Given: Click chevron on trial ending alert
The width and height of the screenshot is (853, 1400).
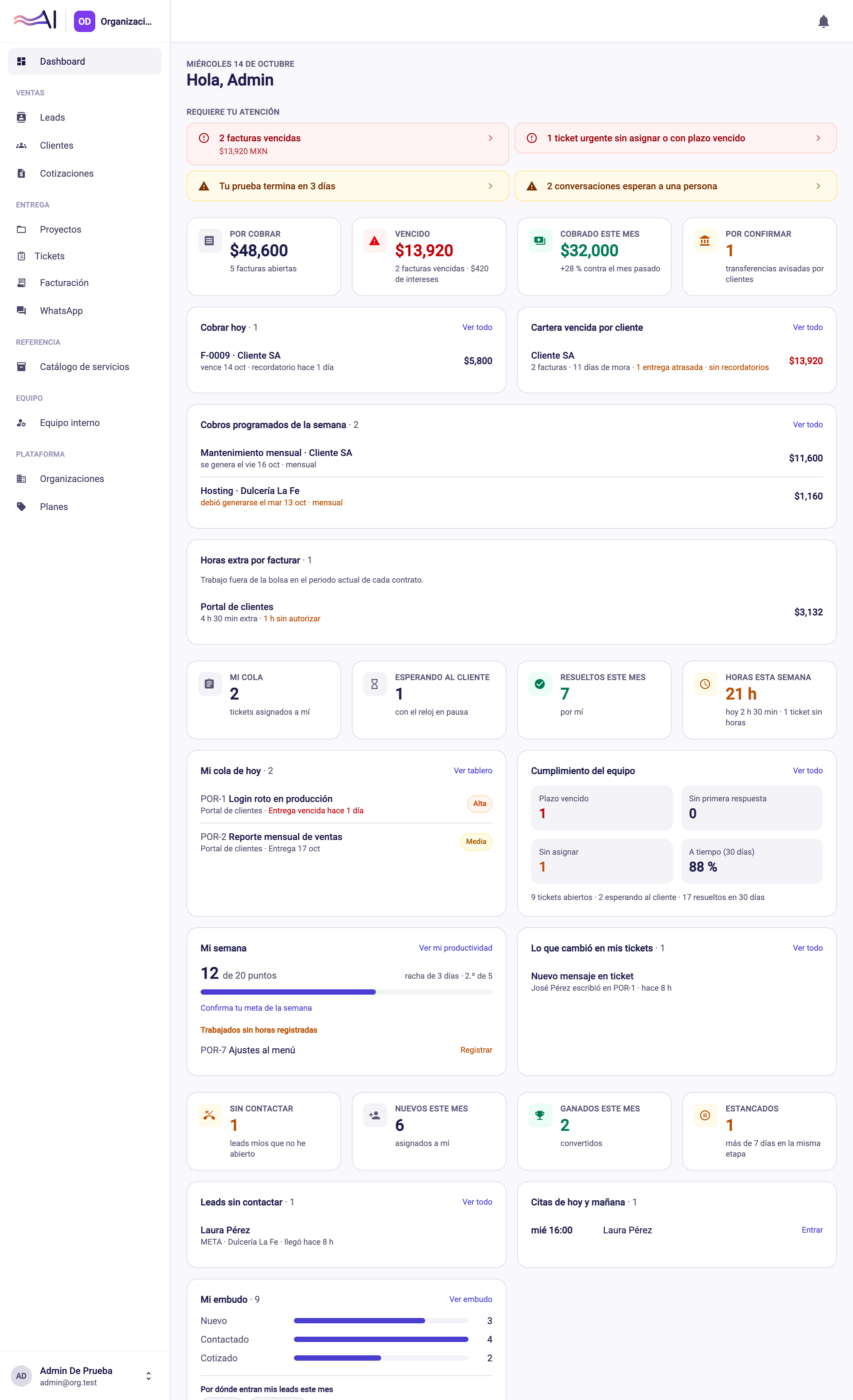Looking at the screenshot, I should point(491,186).
